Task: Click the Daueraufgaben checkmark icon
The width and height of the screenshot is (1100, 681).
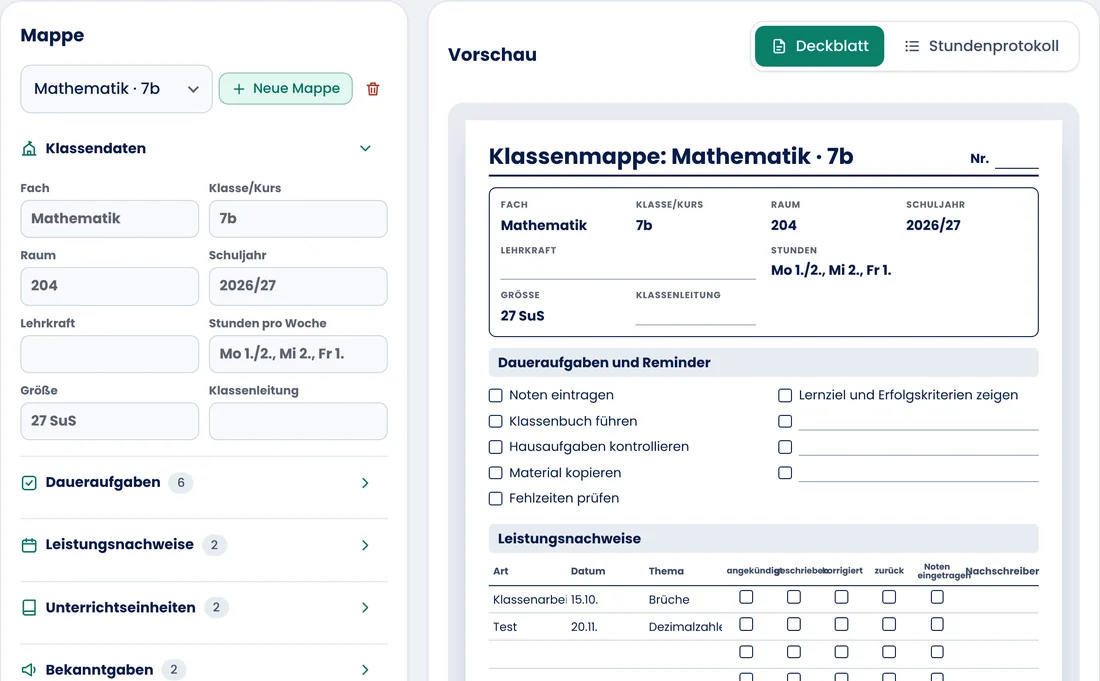Action: point(29,483)
